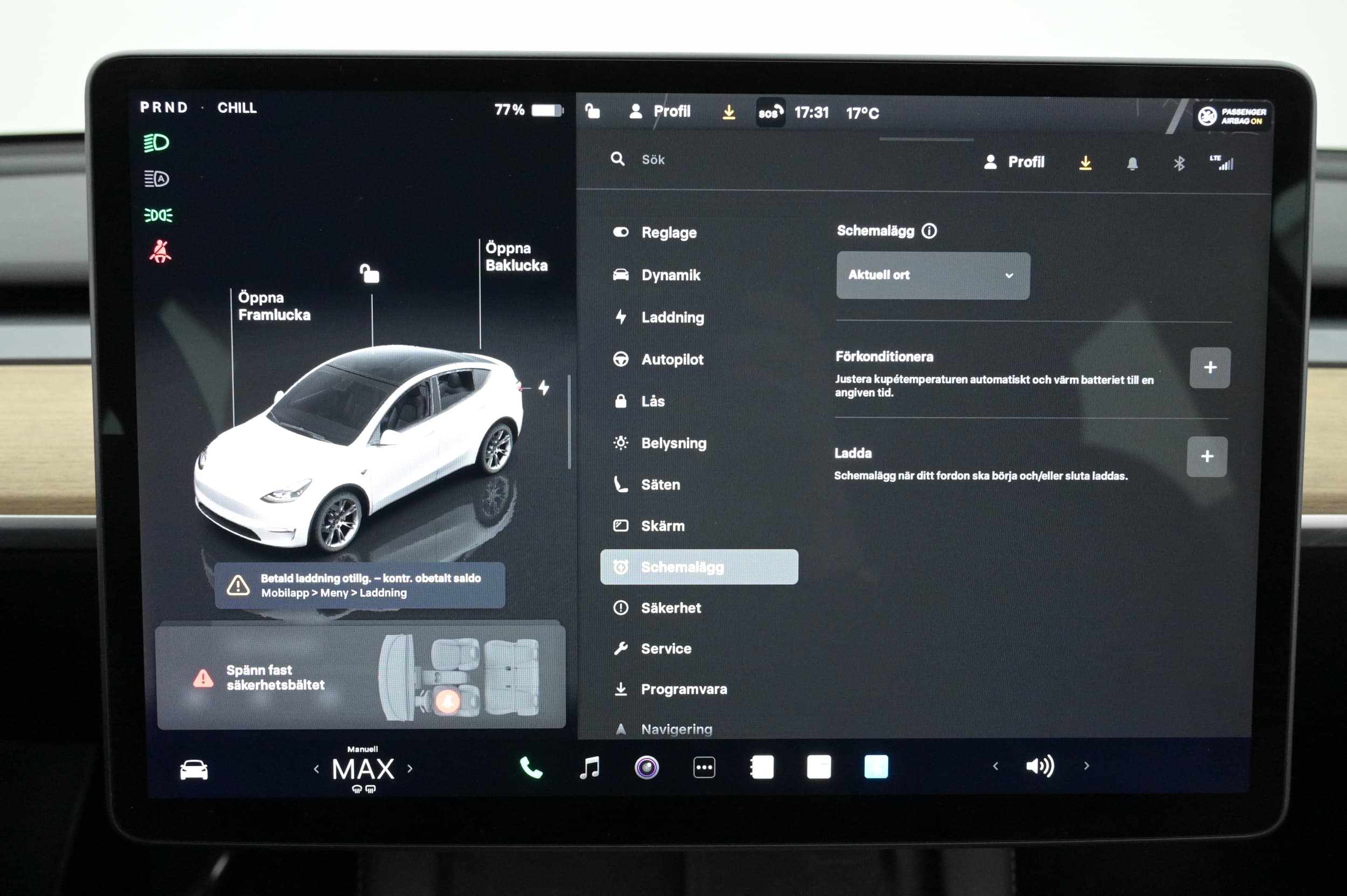1347x896 pixels.
Task: Open the phone app icon
Action: (x=530, y=767)
